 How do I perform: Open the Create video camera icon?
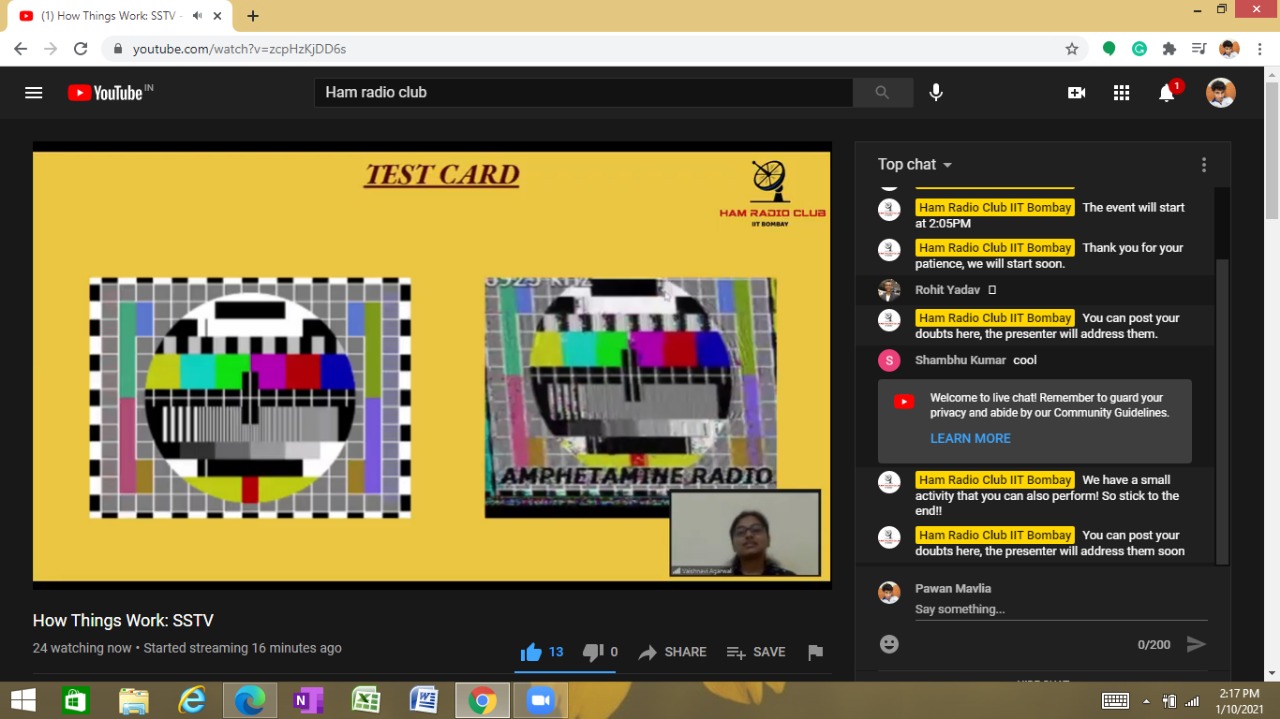(1076, 92)
